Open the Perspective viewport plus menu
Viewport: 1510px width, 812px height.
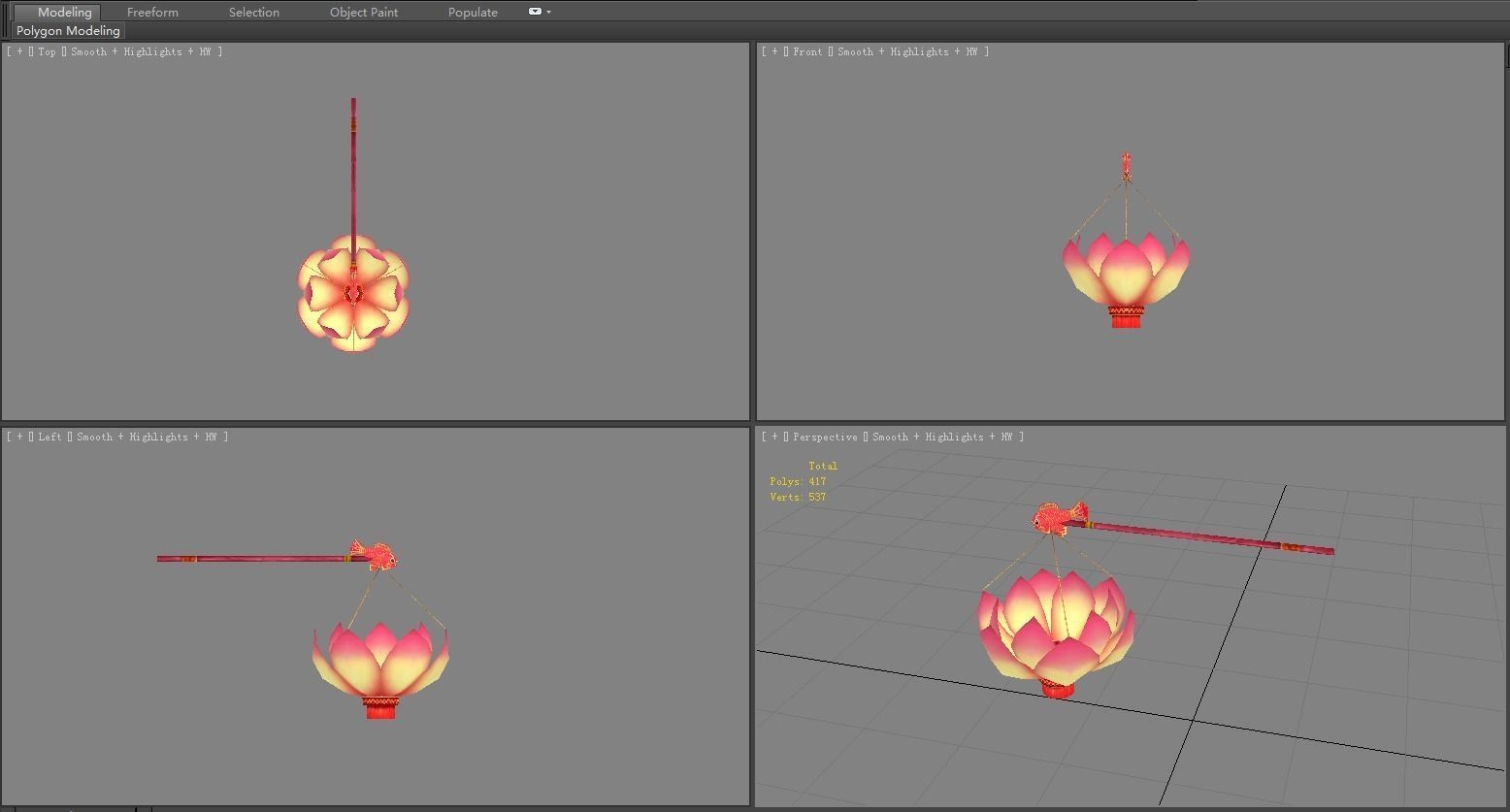774,437
